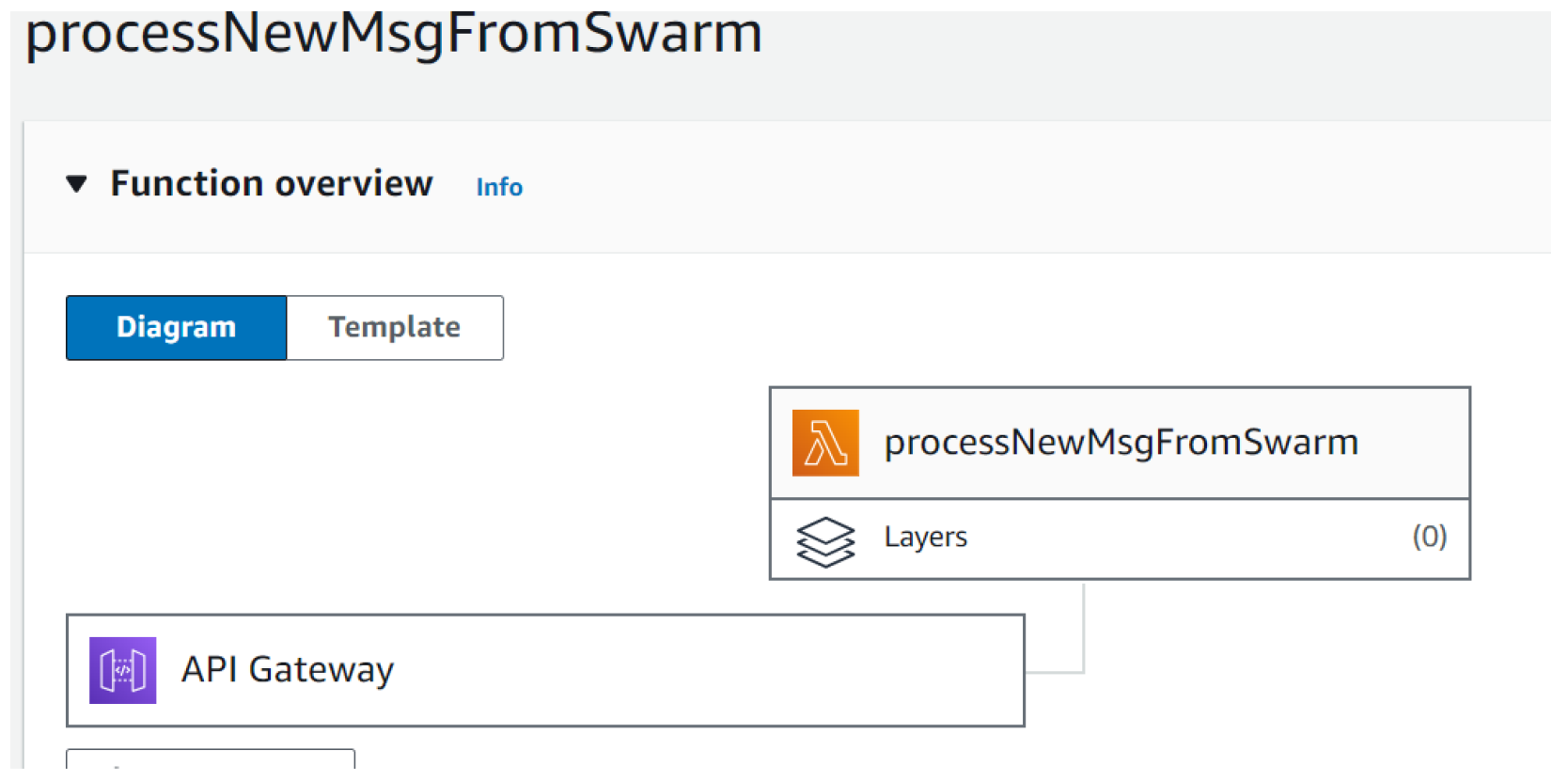Click the Layers stack icon
This screenshot has width=1568, height=780.
[824, 541]
